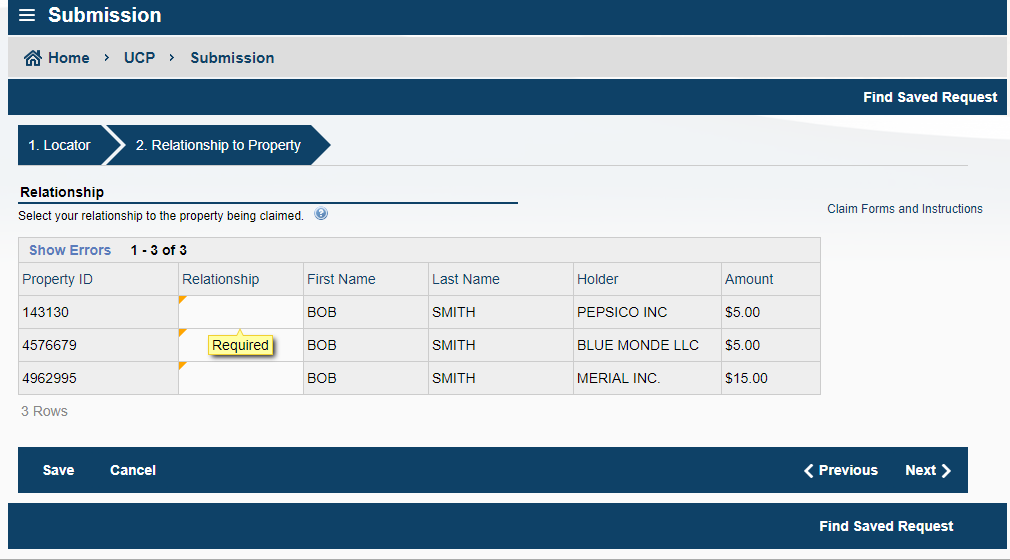
Task: Click $5.00 amount in BLUE MONDE row
Action: coord(770,345)
